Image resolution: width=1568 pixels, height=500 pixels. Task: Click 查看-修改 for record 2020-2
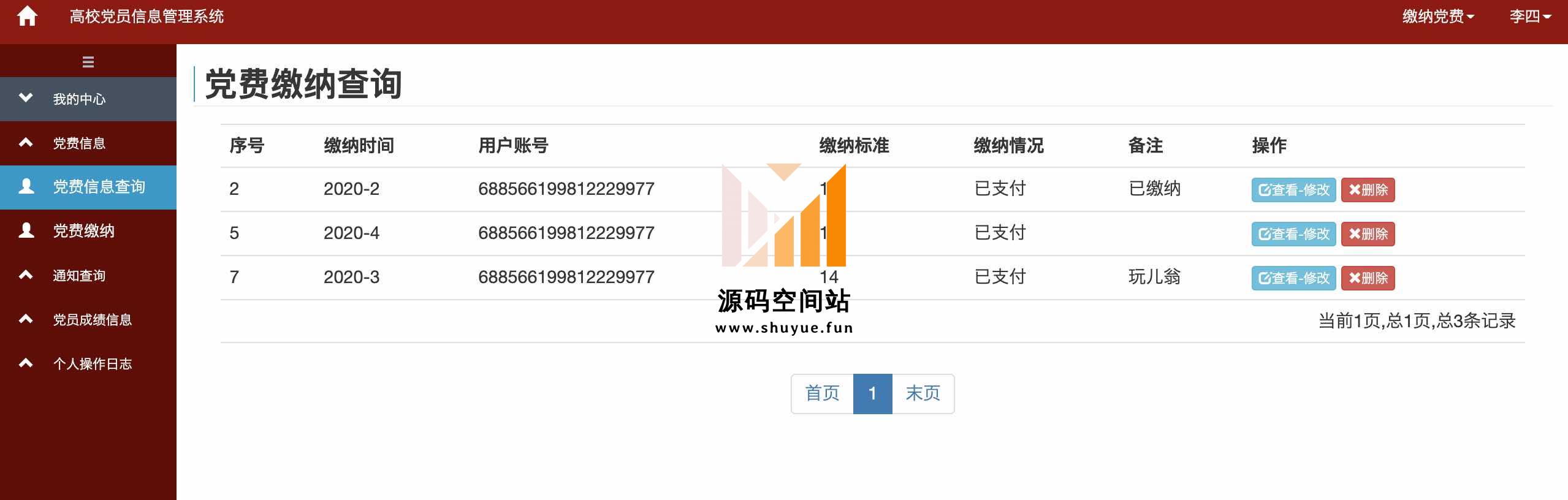click(x=1293, y=190)
